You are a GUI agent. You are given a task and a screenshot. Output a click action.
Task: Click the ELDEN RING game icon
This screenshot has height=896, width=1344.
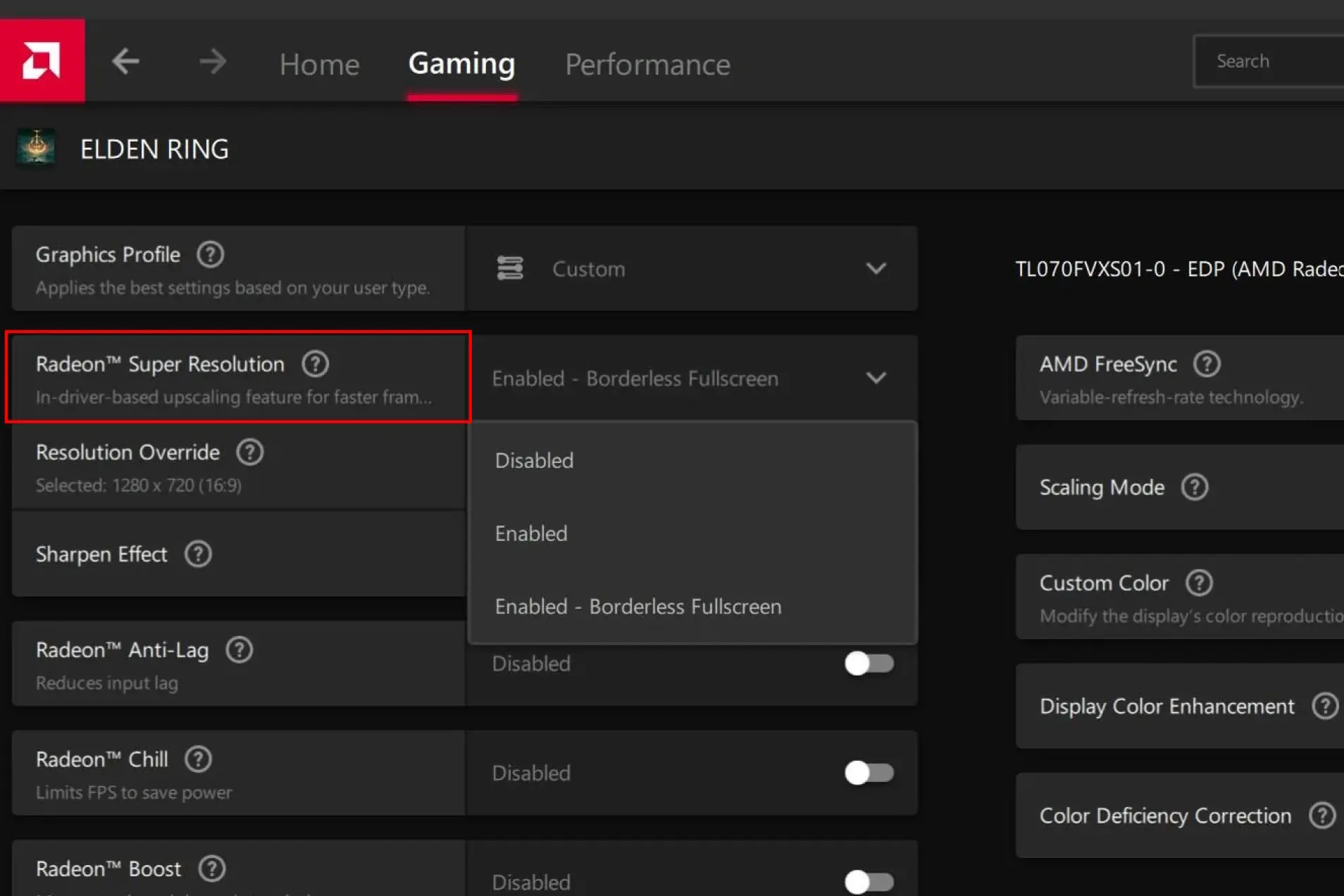37,148
